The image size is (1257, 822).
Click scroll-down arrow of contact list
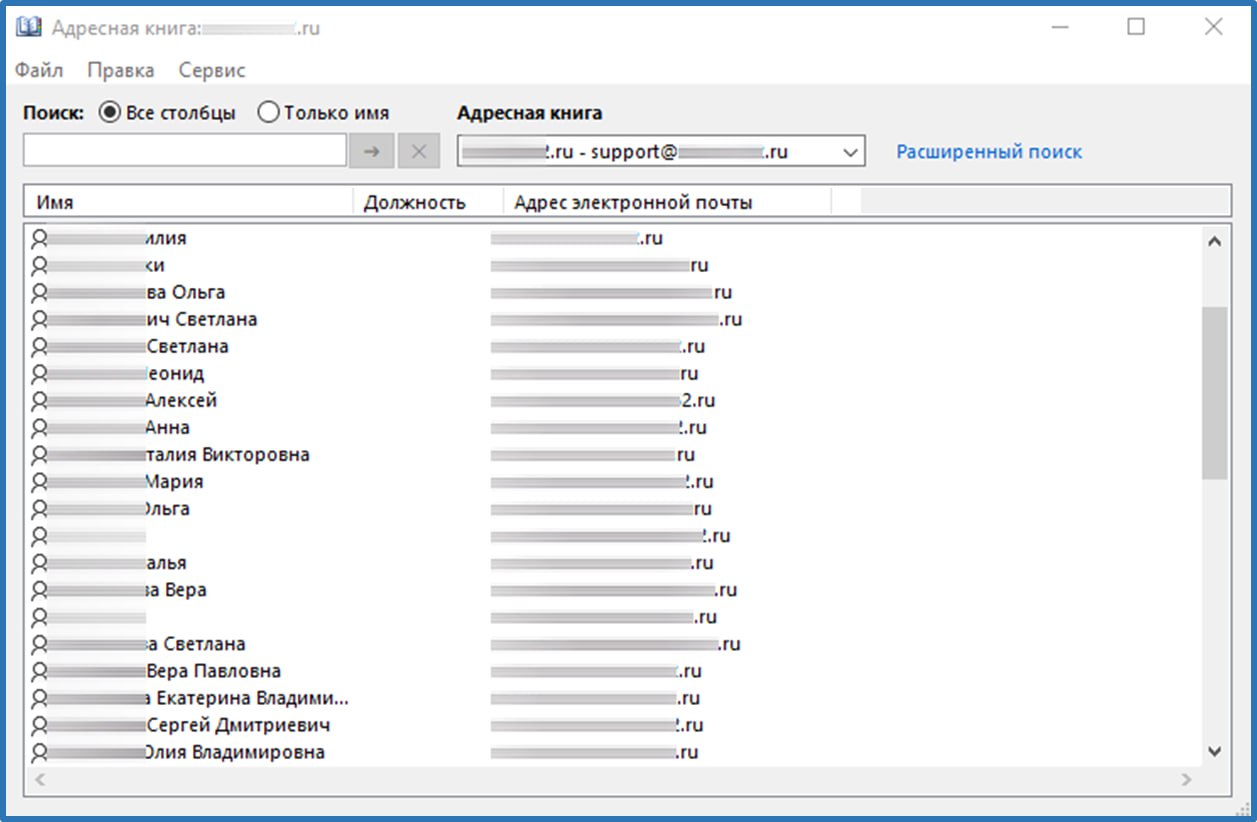(1215, 751)
